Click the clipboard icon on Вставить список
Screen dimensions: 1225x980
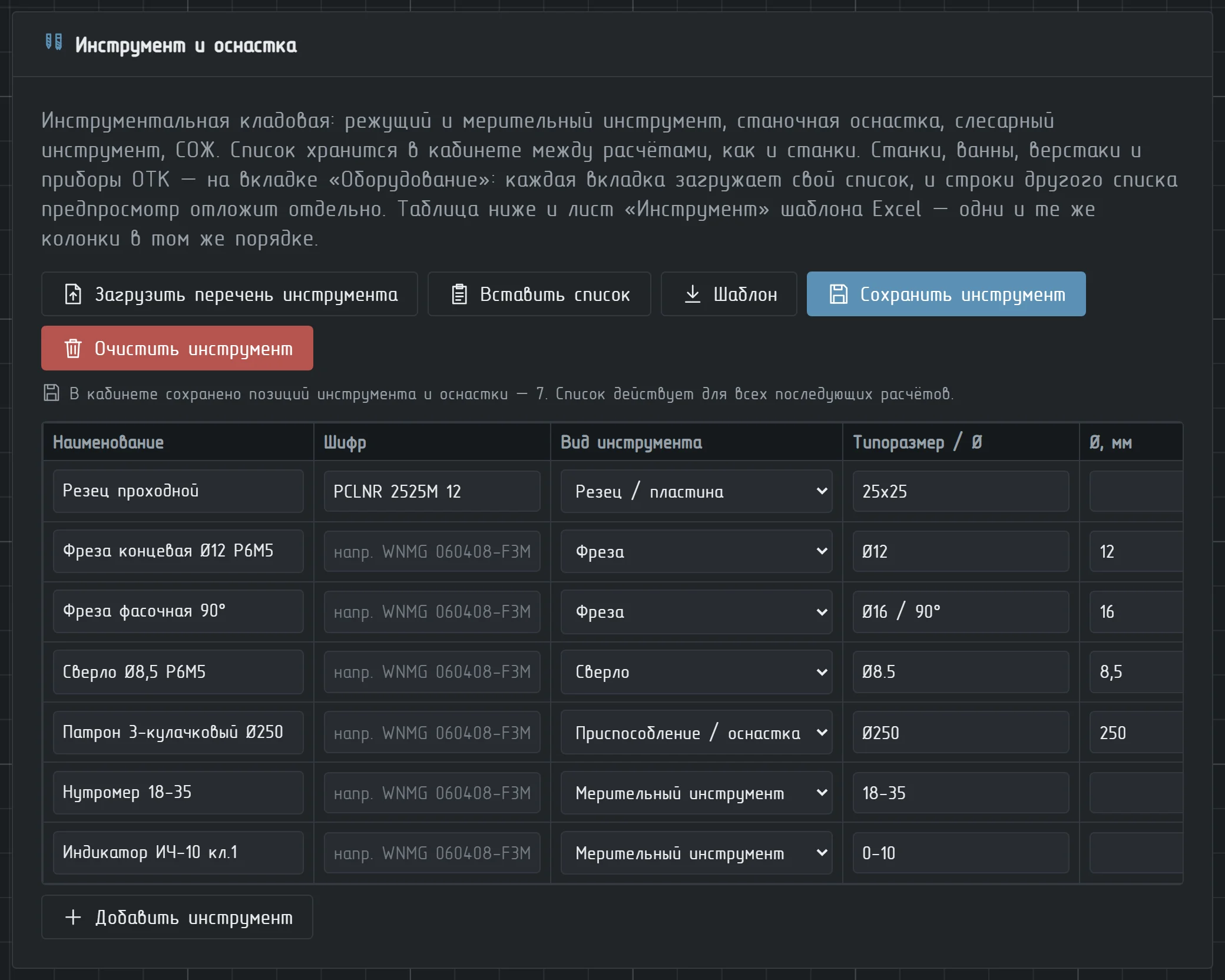(x=459, y=294)
